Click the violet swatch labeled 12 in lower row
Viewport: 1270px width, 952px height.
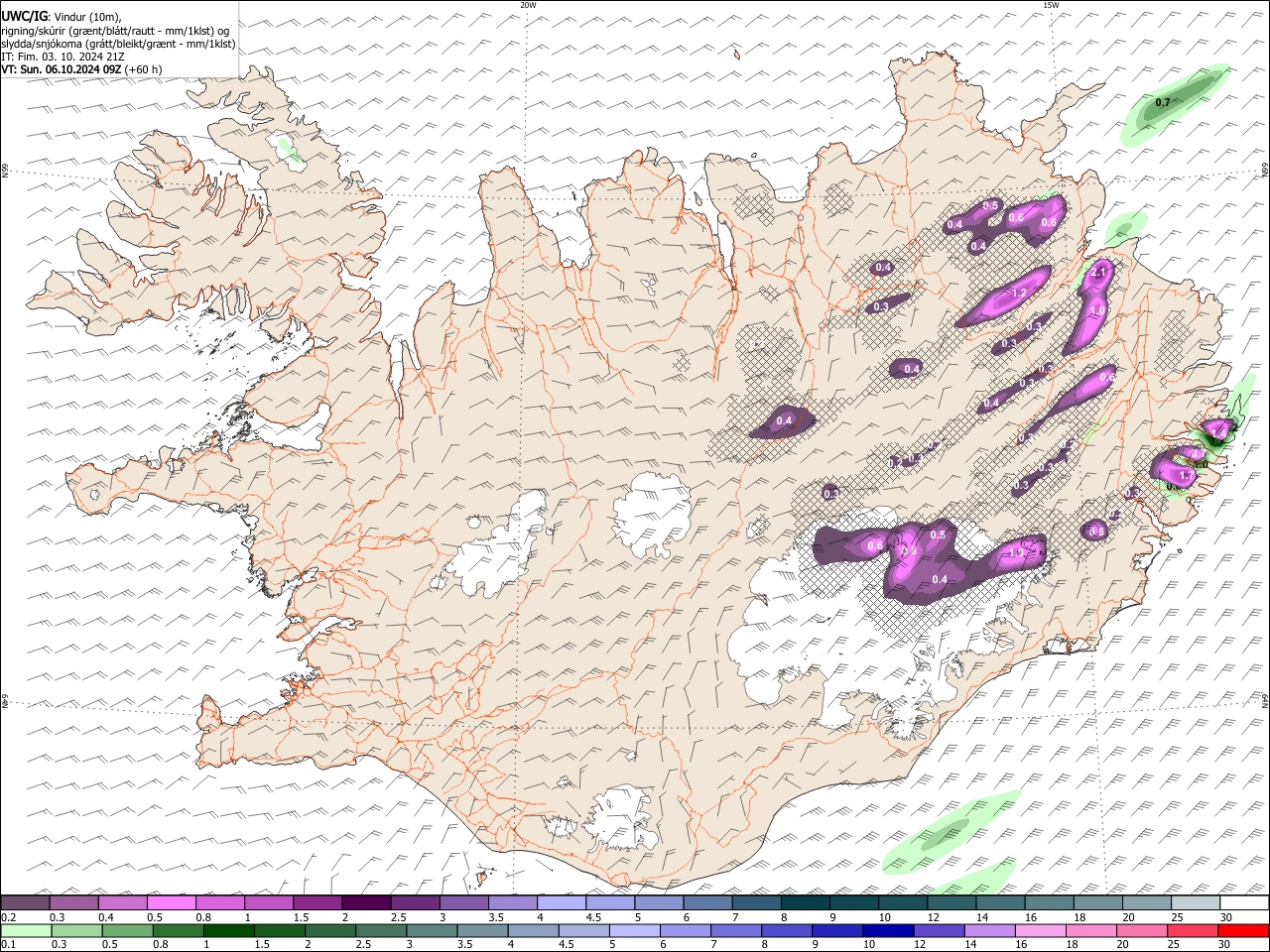(x=938, y=931)
